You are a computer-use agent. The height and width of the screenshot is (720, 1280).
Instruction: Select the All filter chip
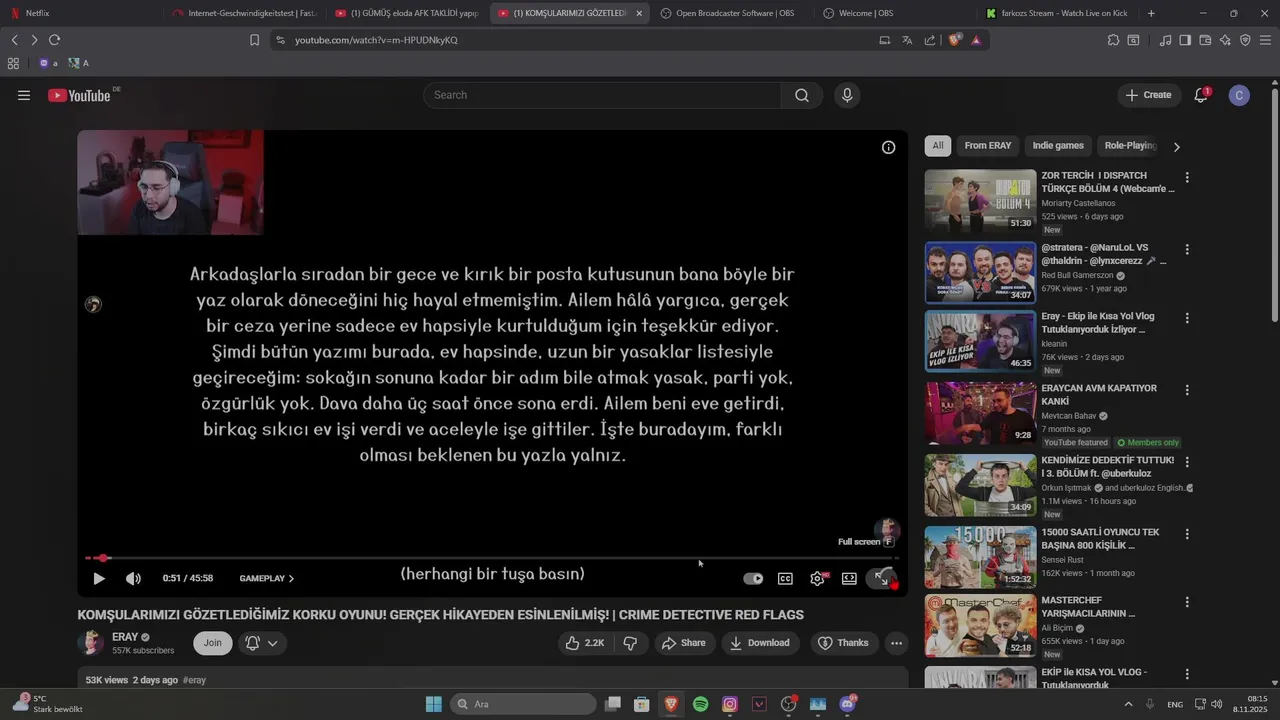(x=938, y=146)
